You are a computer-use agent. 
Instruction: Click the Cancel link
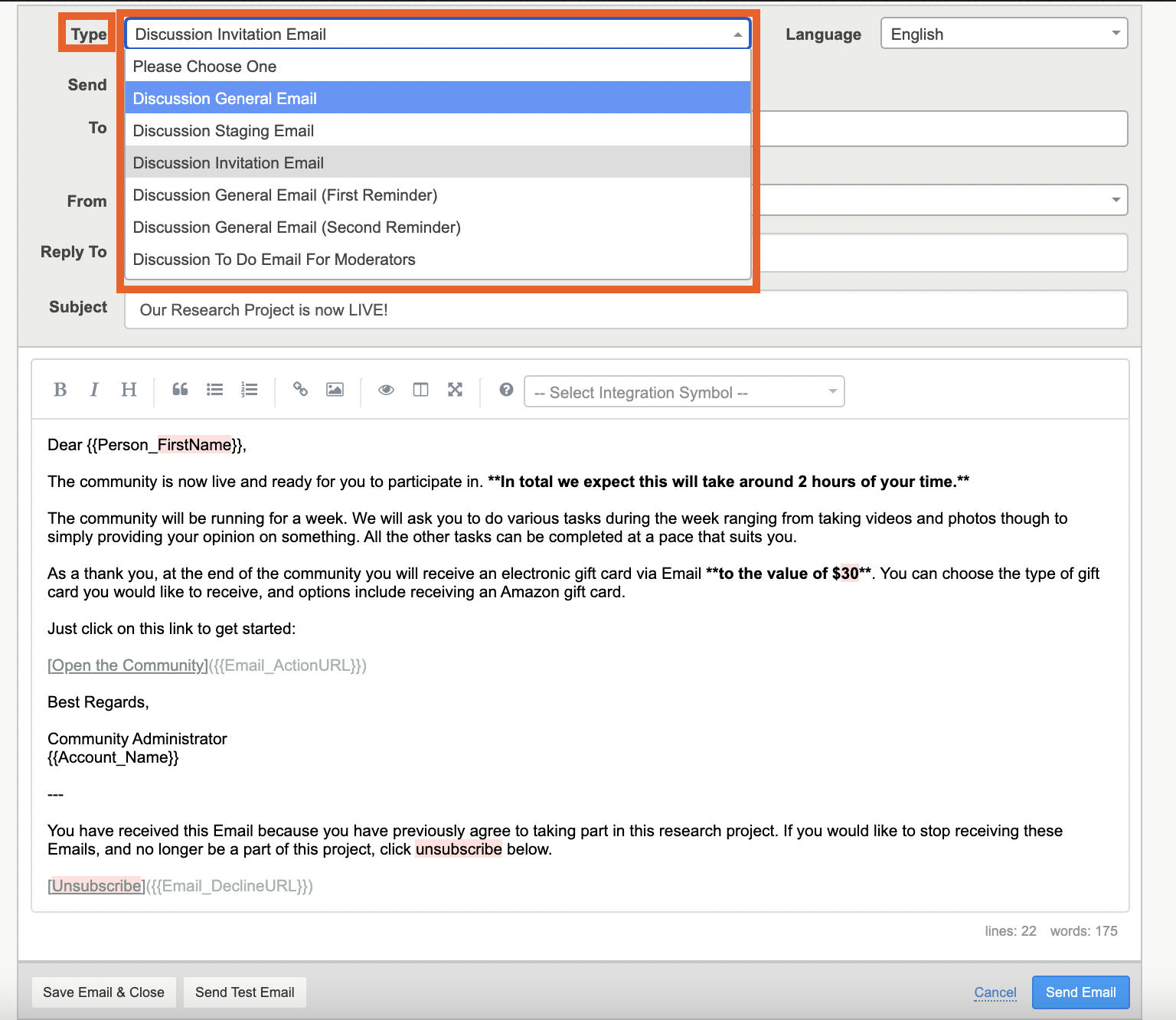995,992
